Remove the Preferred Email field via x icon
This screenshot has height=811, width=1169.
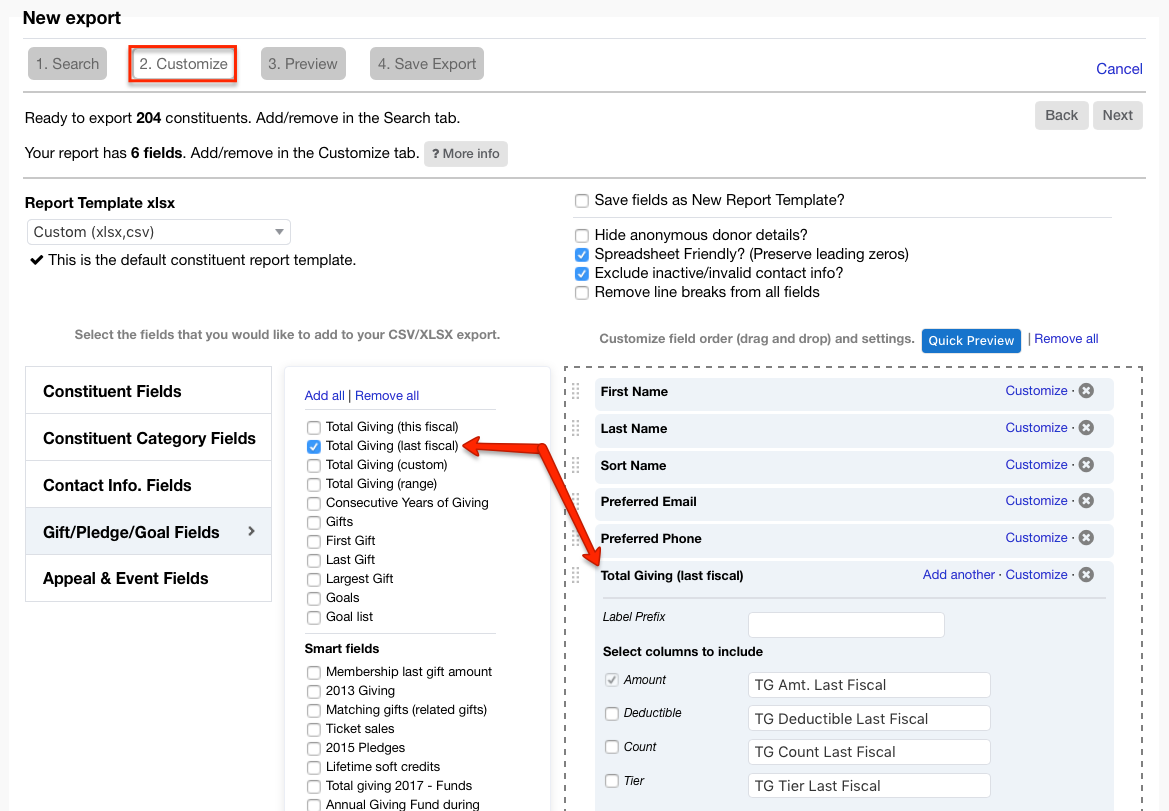[x=1086, y=501]
